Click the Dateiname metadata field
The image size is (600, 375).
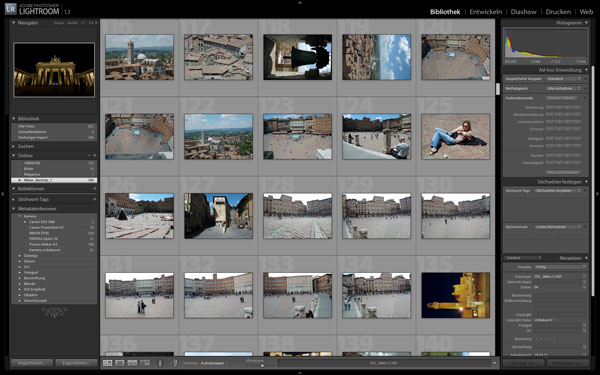click(x=559, y=276)
